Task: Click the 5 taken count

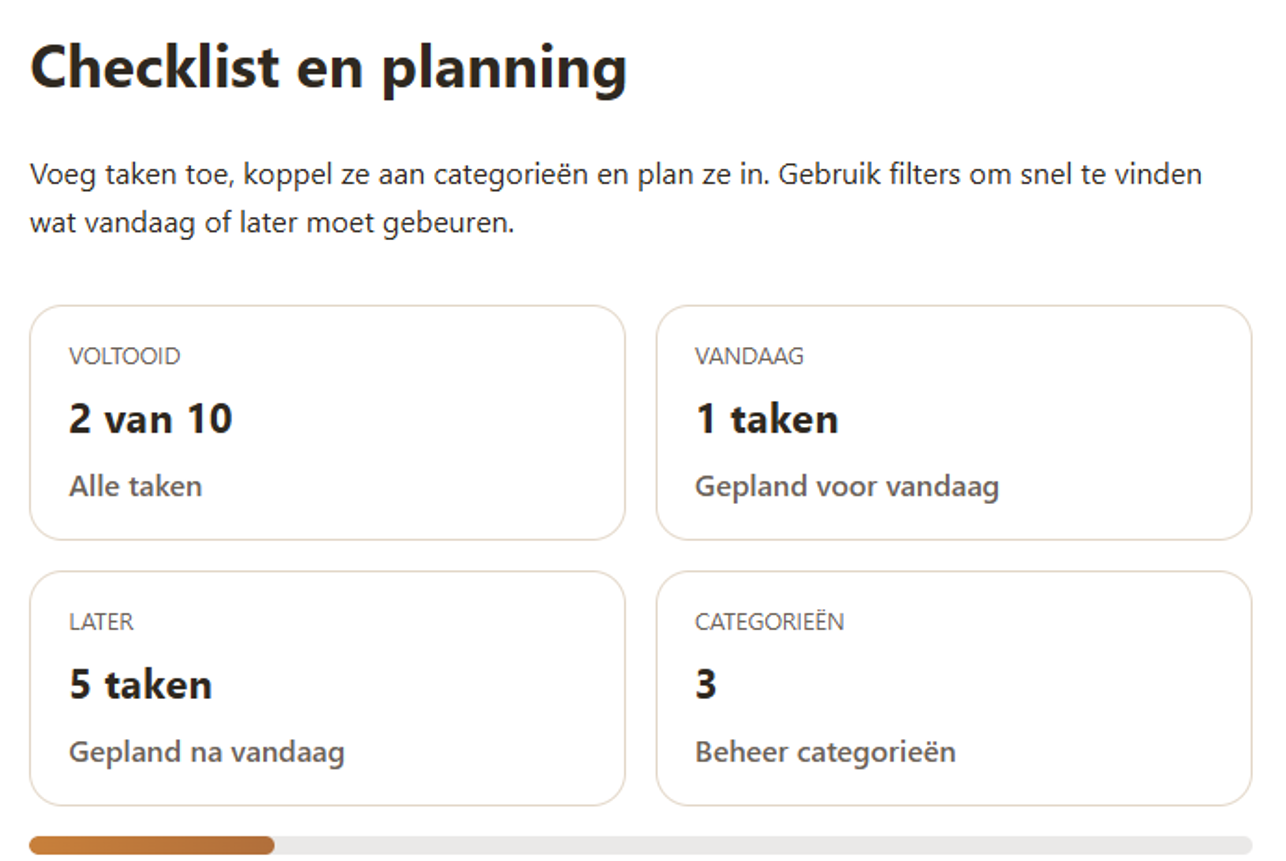Action: click(139, 685)
